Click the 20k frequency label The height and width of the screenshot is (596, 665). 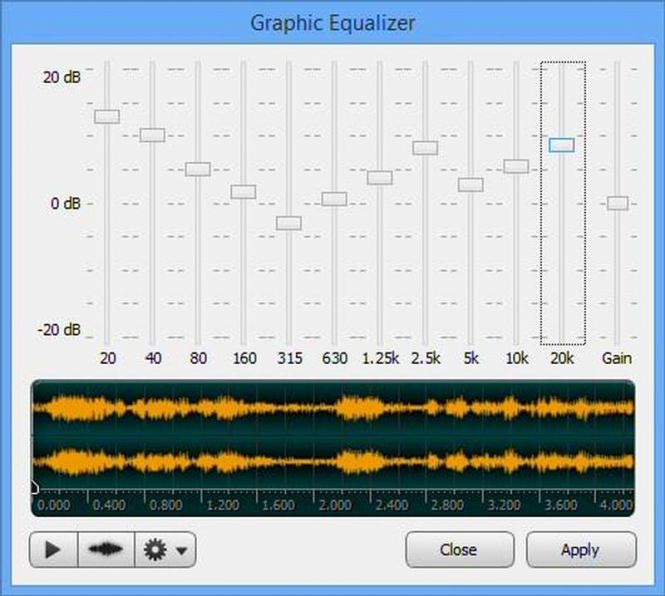[x=562, y=358]
